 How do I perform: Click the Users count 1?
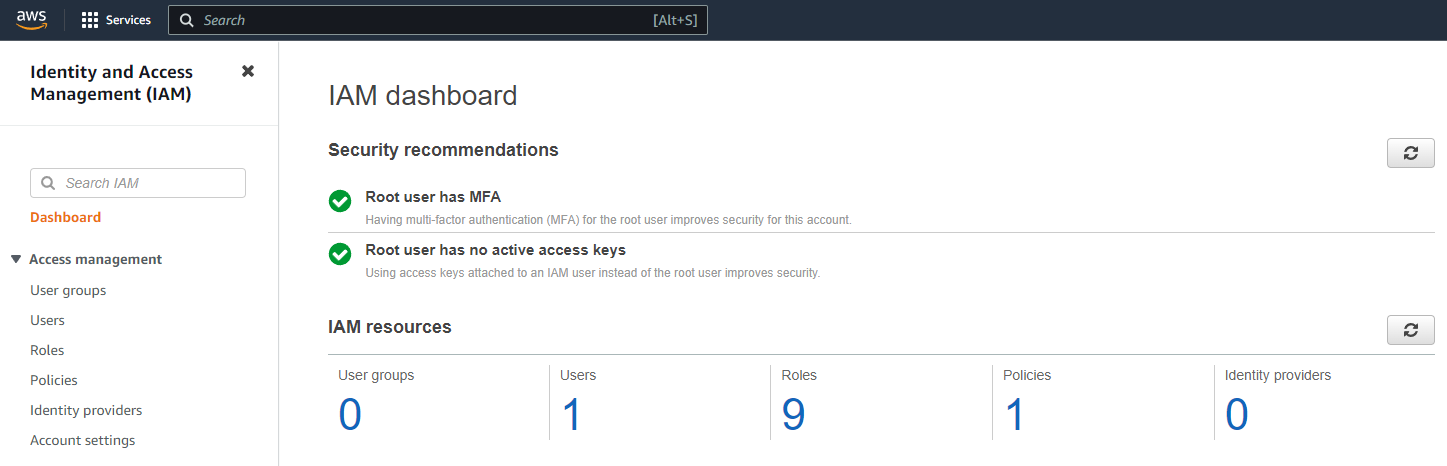click(571, 414)
